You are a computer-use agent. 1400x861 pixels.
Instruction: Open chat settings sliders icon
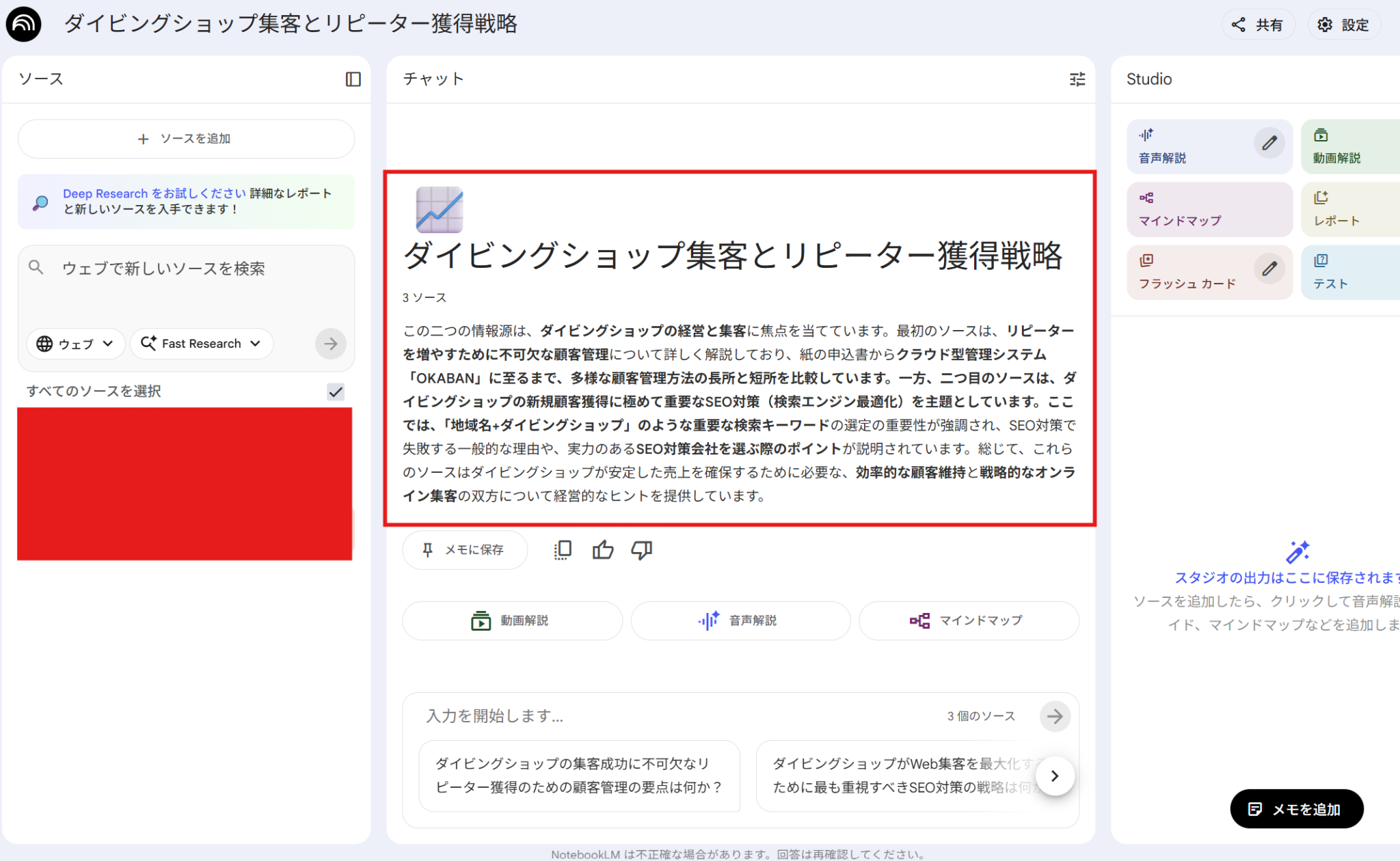pos(1077,79)
